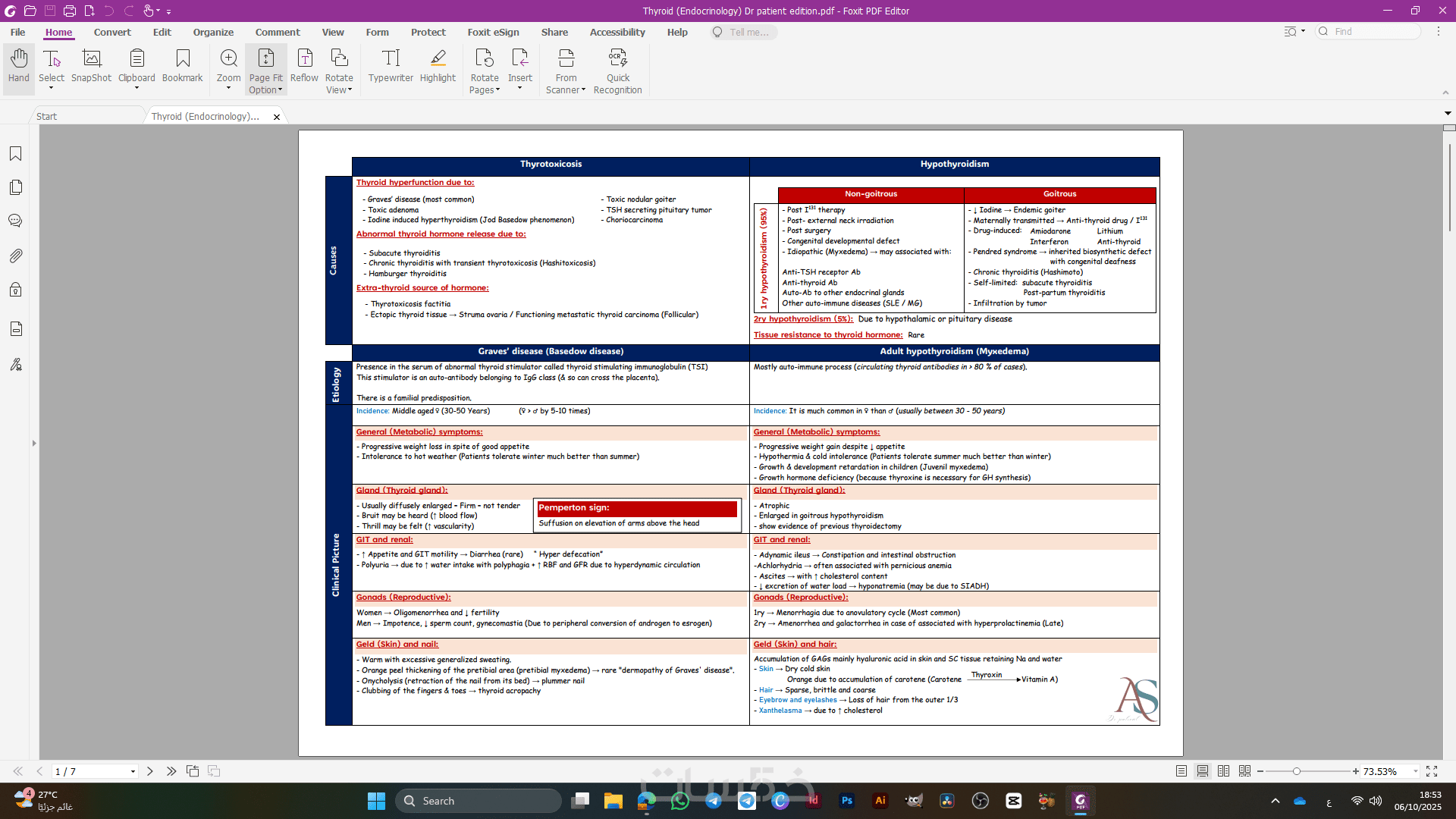Expand the Zoom dropdown arrow

click(228, 89)
